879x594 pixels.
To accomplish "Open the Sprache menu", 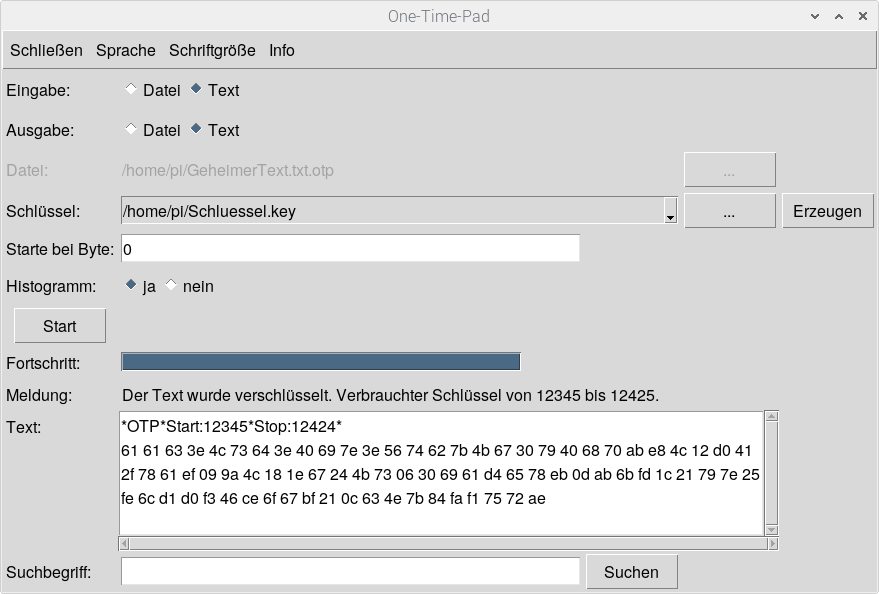I will pos(126,50).
